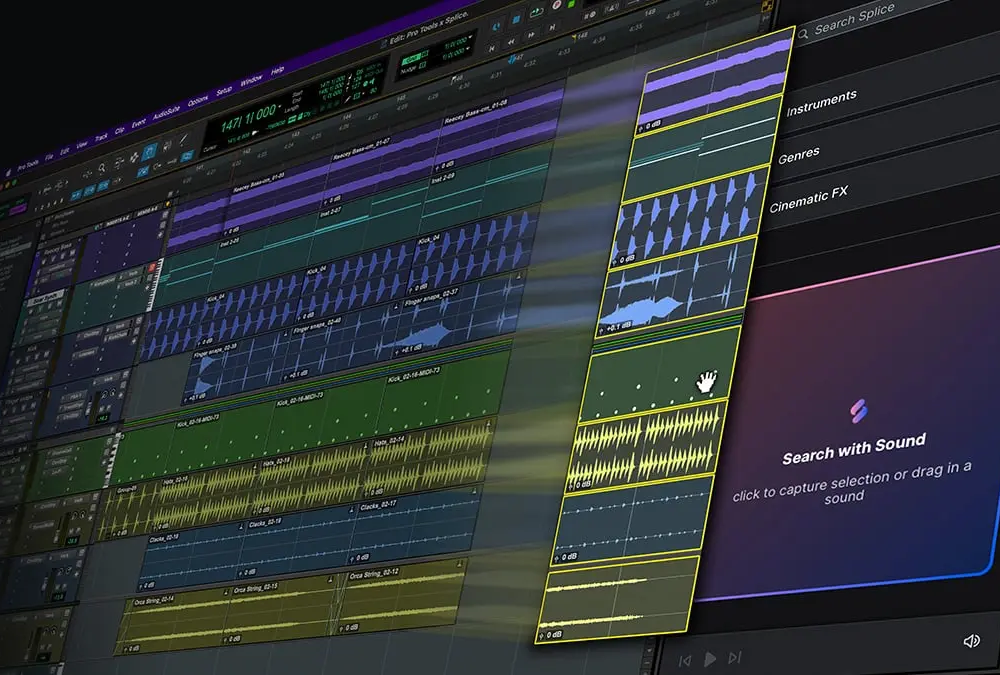Image resolution: width=1000 pixels, height=675 pixels.
Task: Toggle the Nudge button
Action: coord(409,70)
